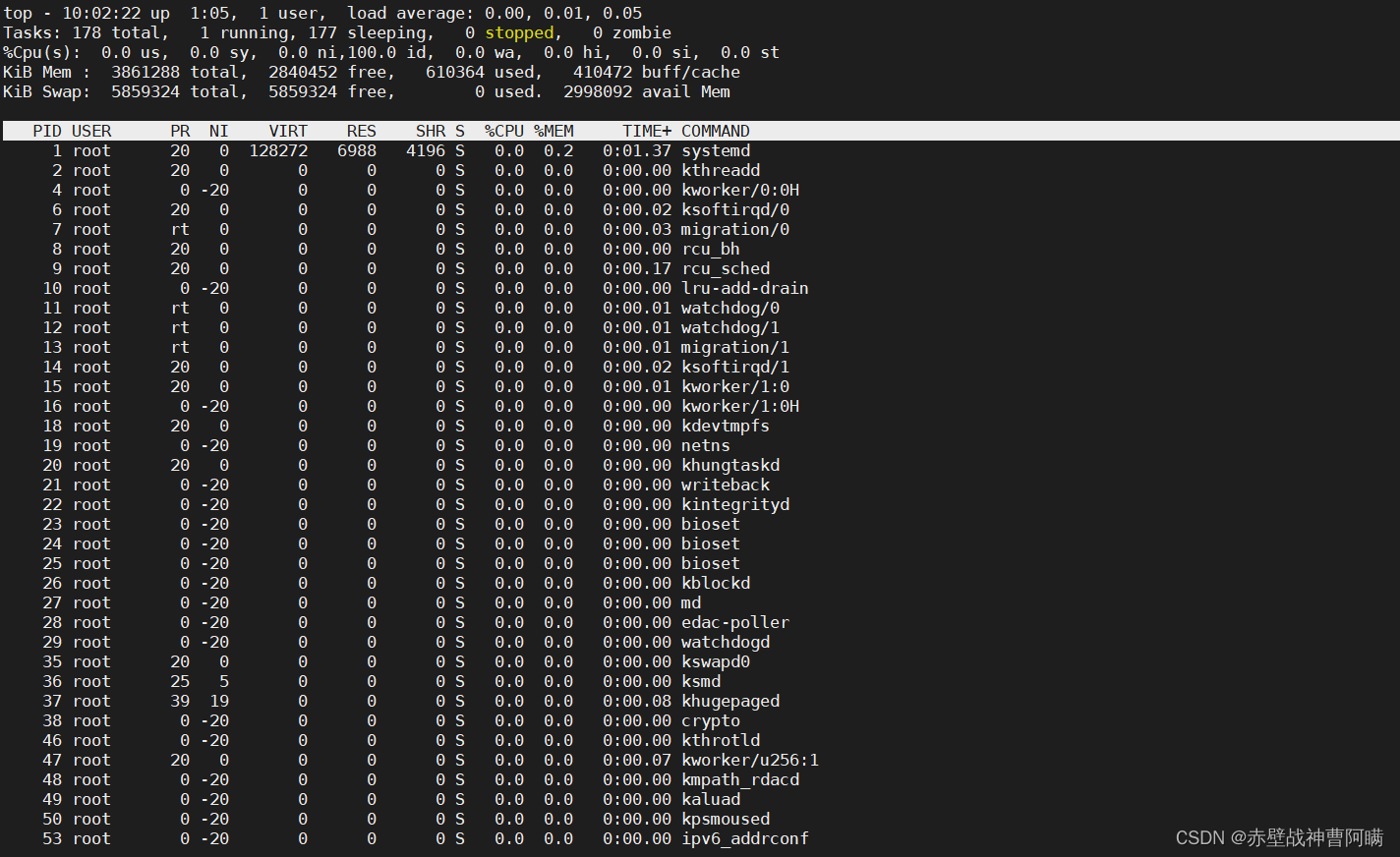Click the 610364 used memory value
This screenshot has height=857, width=1400.
click(x=455, y=72)
